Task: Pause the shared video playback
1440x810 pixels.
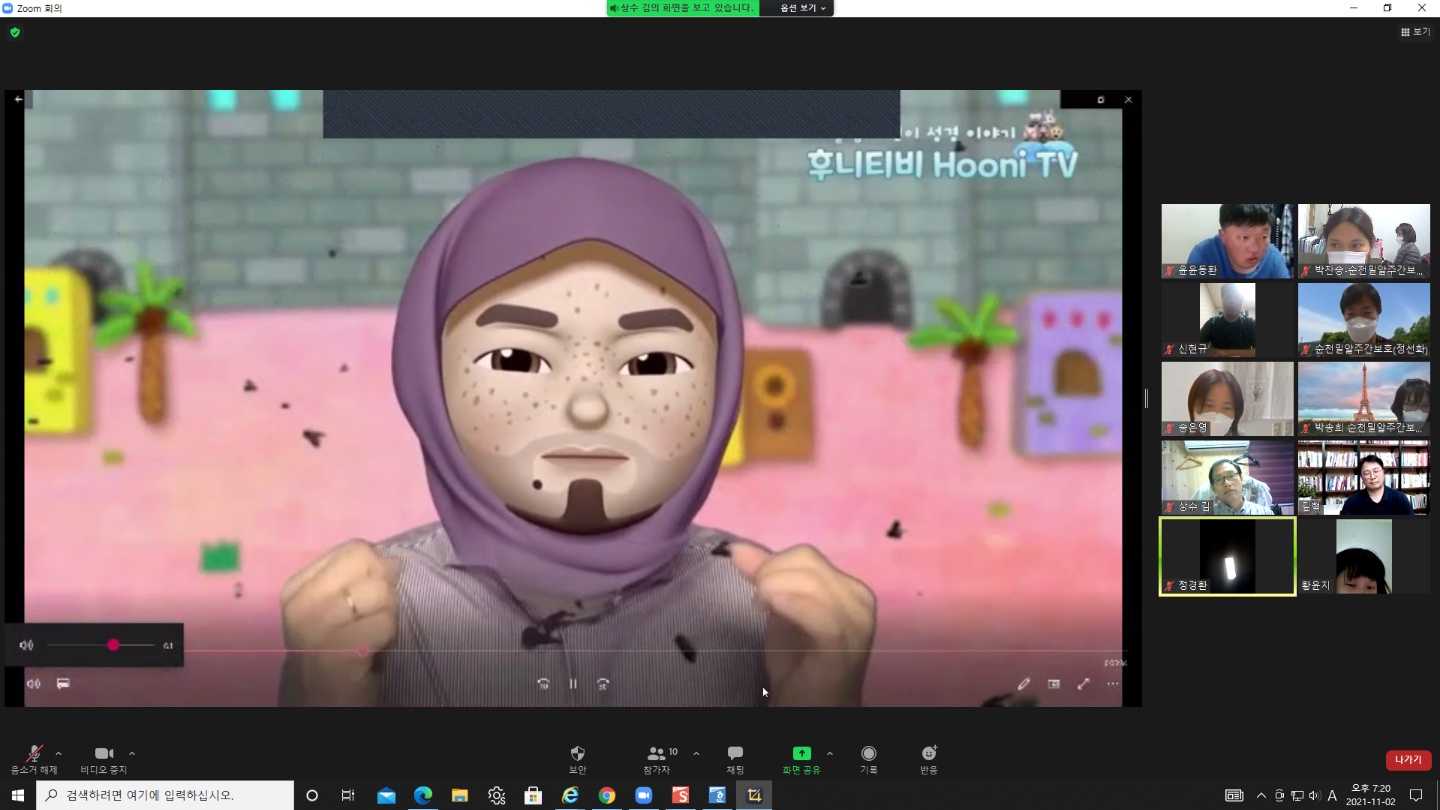Action: 573,684
